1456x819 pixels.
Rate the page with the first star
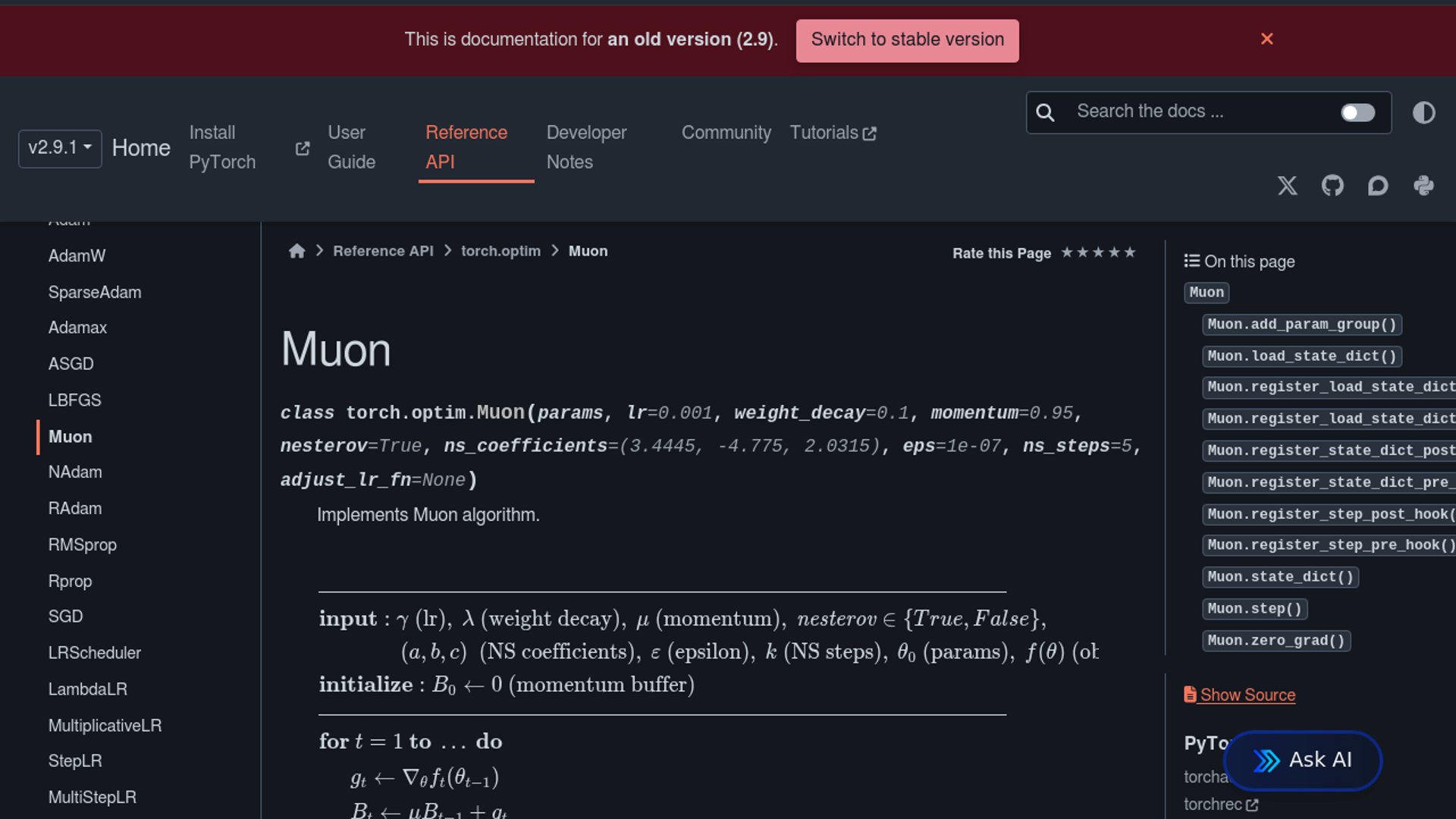pos(1067,253)
